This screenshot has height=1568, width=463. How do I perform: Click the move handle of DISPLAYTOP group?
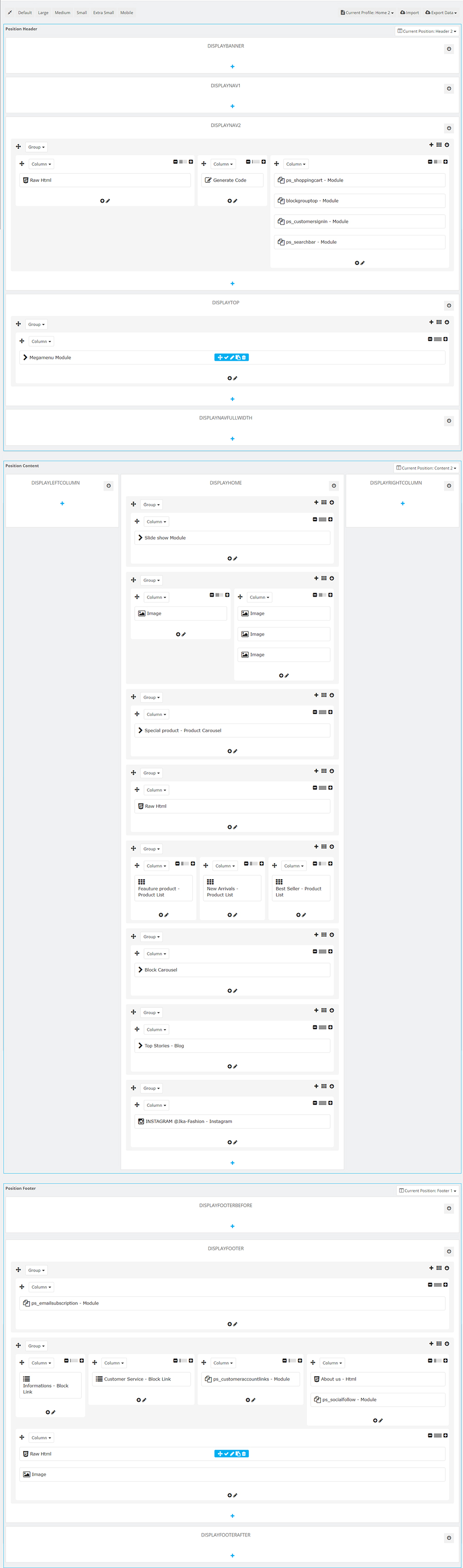coord(18,324)
